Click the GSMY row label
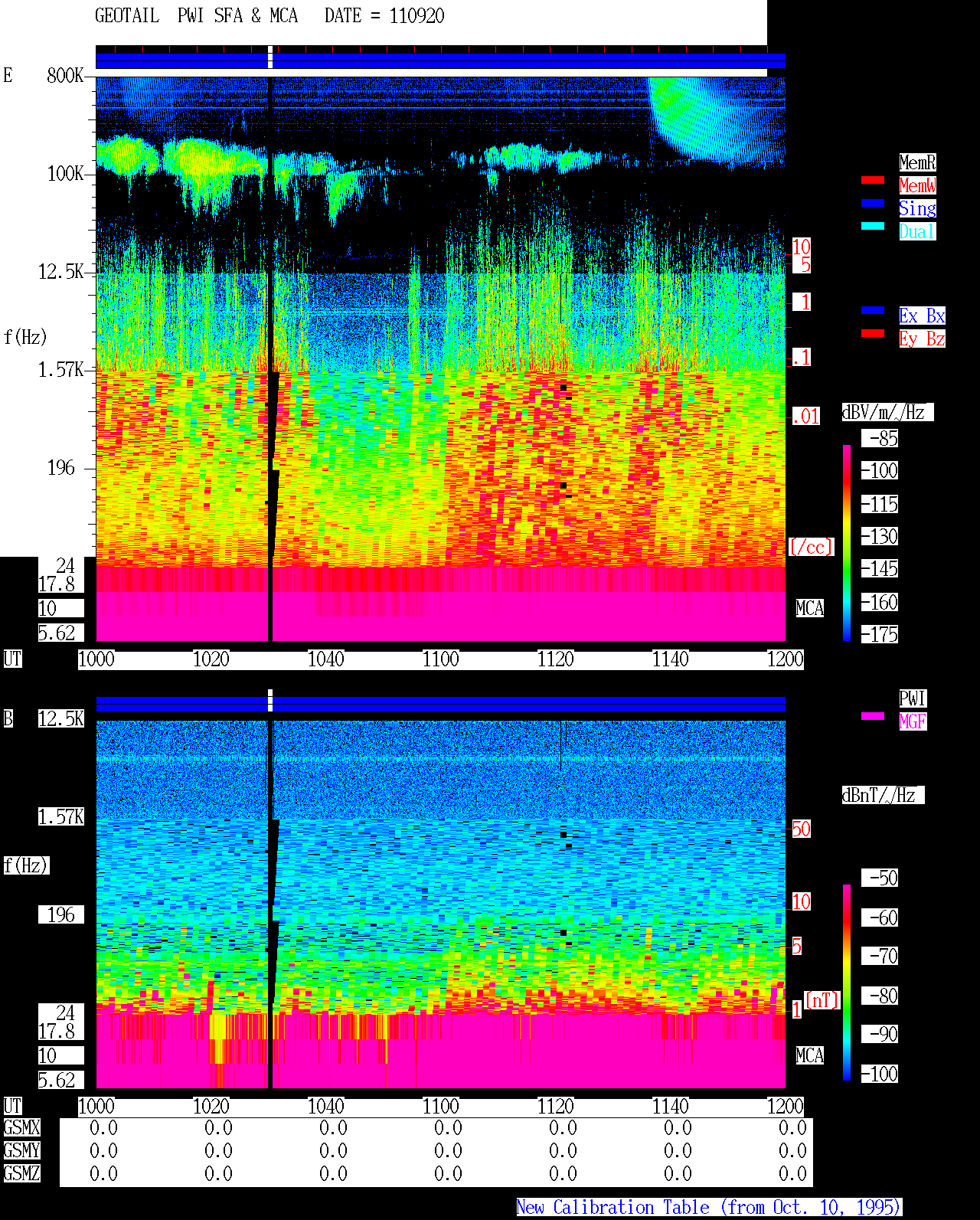Viewport: 980px width, 1220px height. pyautogui.click(x=22, y=1150)
